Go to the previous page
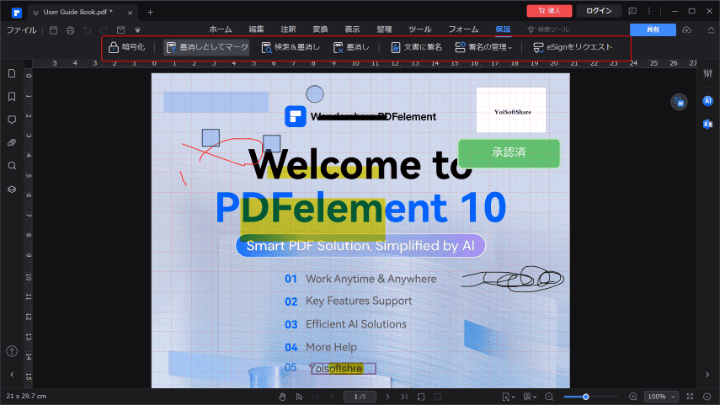The width and height of the screenshot is (720, 405). tap(332, 397)
